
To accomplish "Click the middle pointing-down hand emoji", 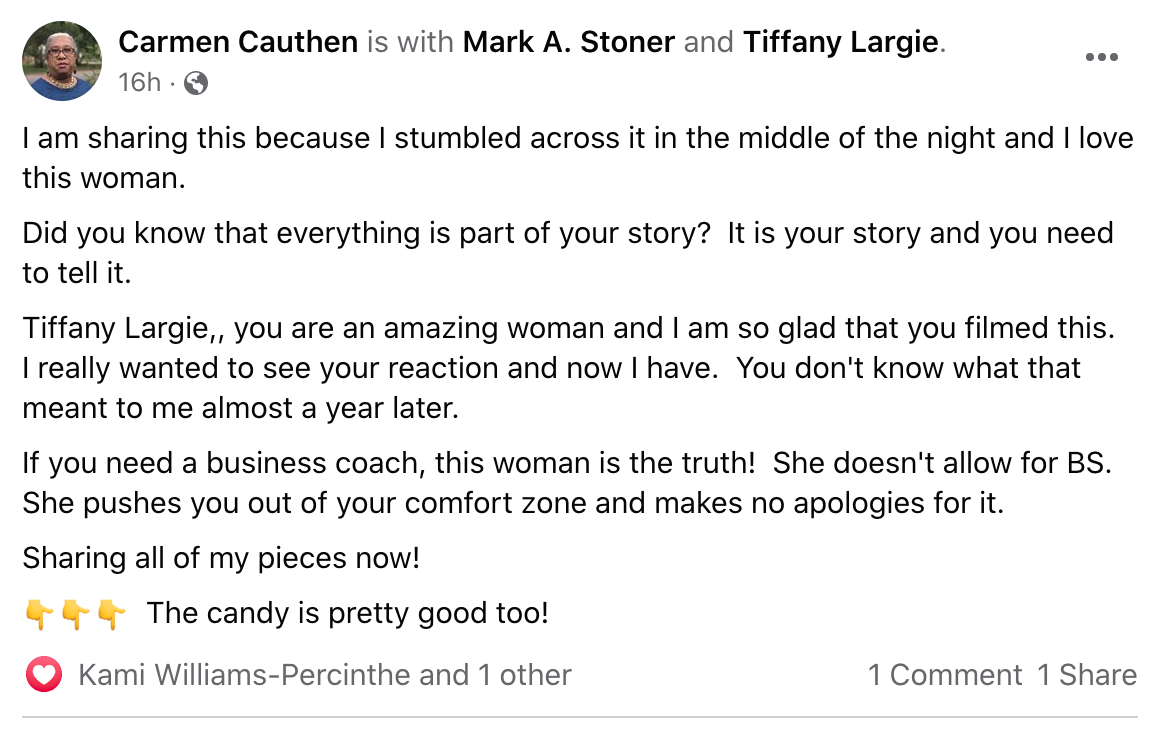I will pos(75,613).
